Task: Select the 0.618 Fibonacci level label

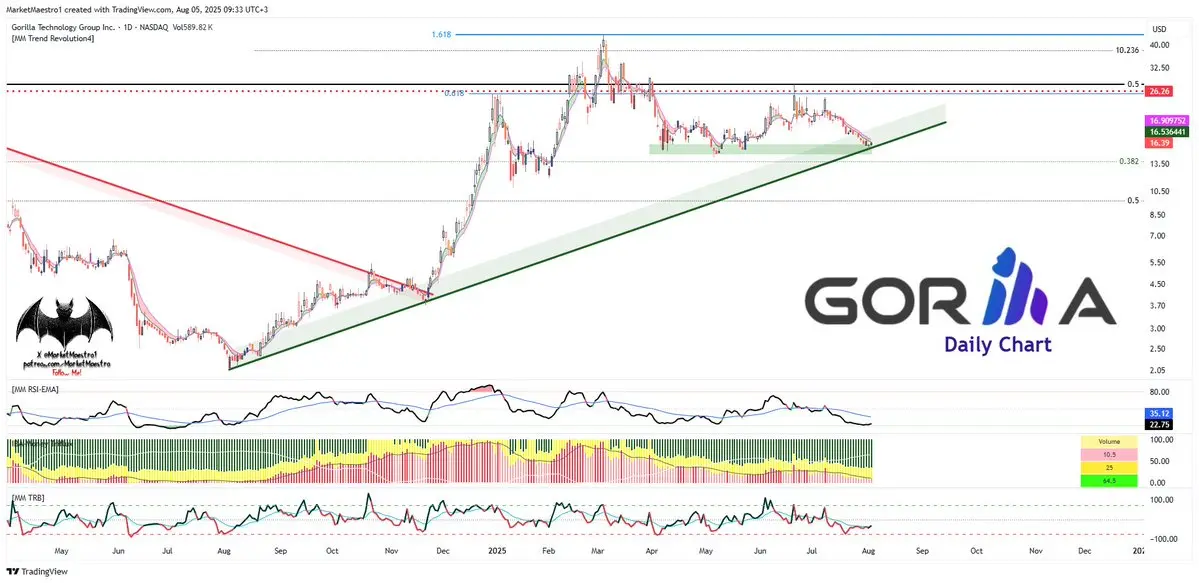Action: click(x=454, y=93)
